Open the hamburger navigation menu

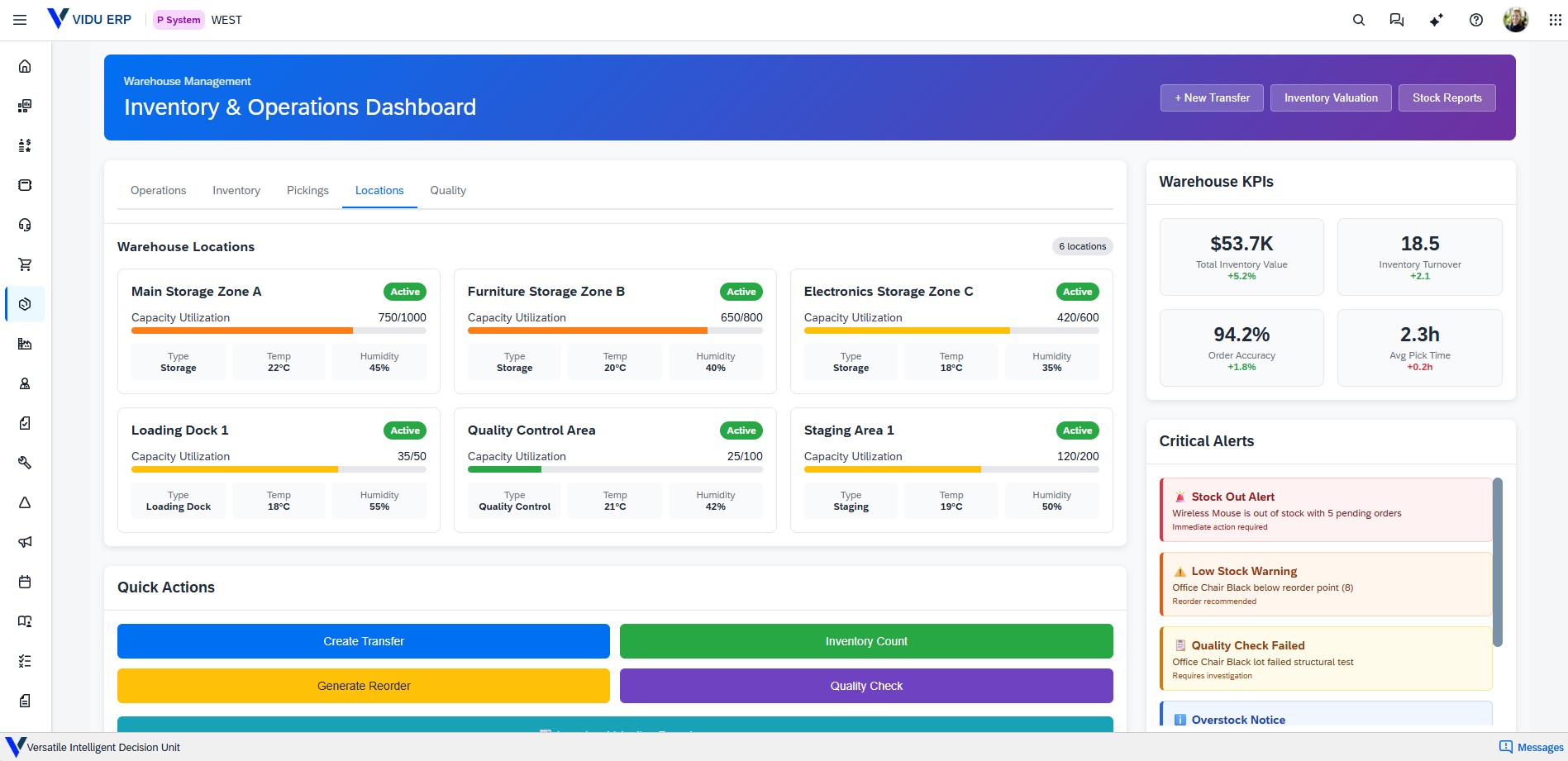(x=20, y=20)
